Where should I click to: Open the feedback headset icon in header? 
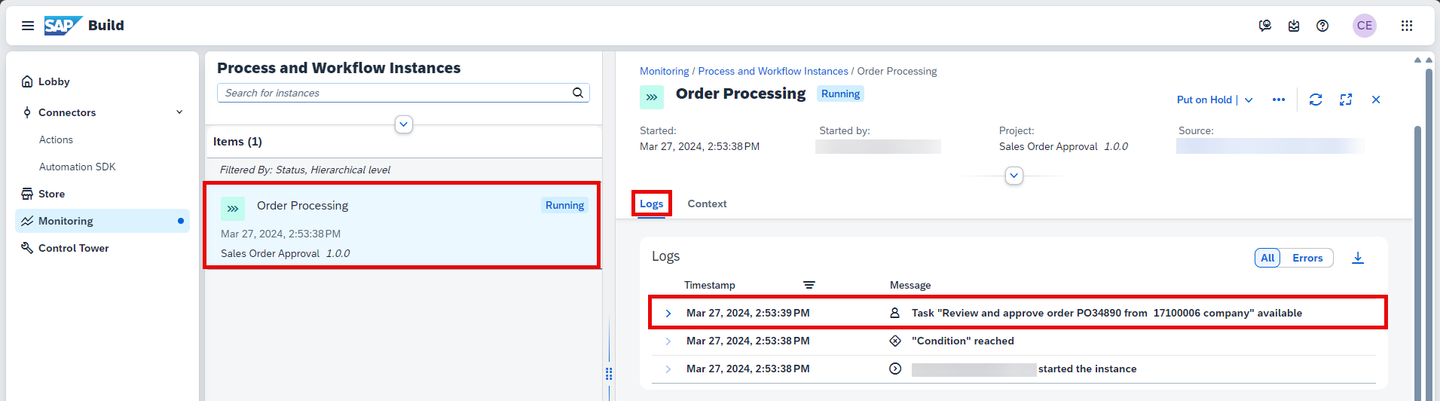[x=1265, y=25]
